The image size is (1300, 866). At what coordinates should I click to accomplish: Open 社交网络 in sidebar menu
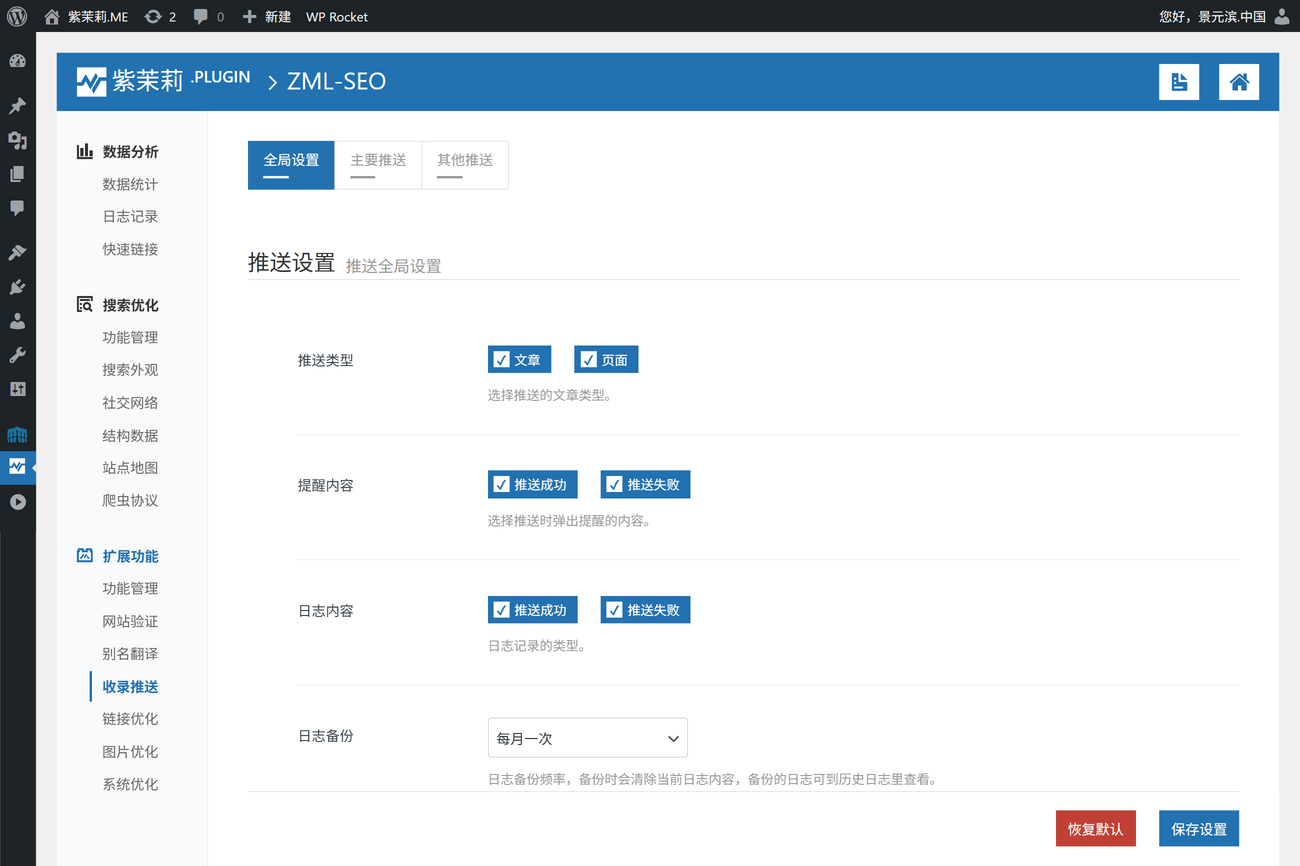click(130, 402)
